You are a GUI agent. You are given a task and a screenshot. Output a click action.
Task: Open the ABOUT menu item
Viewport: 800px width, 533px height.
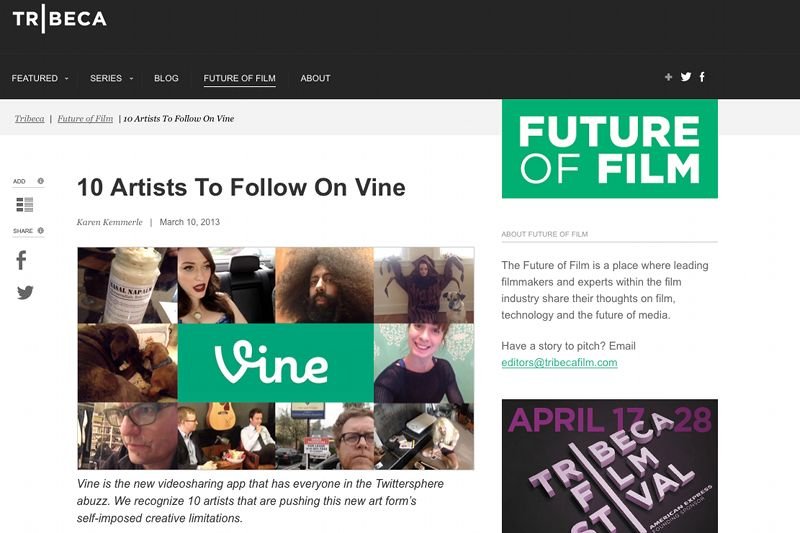click(315, 79)
